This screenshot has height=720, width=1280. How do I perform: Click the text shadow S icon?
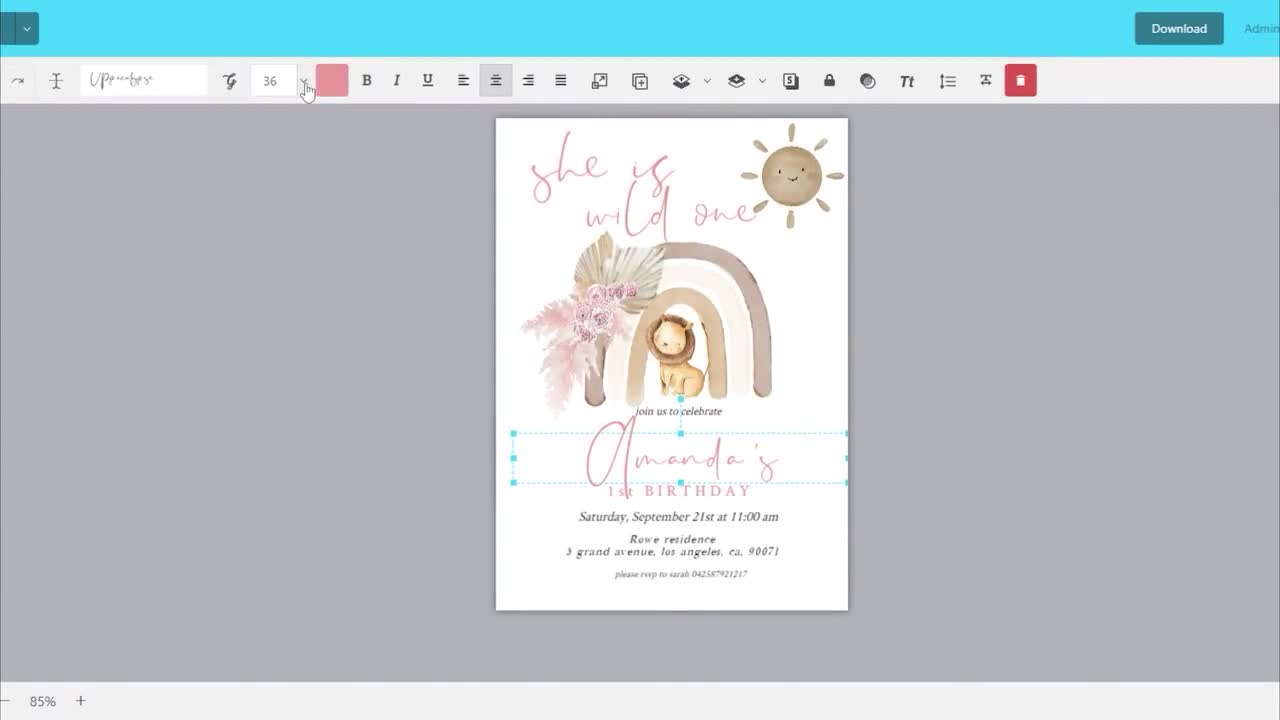click(x=791, y=81)
